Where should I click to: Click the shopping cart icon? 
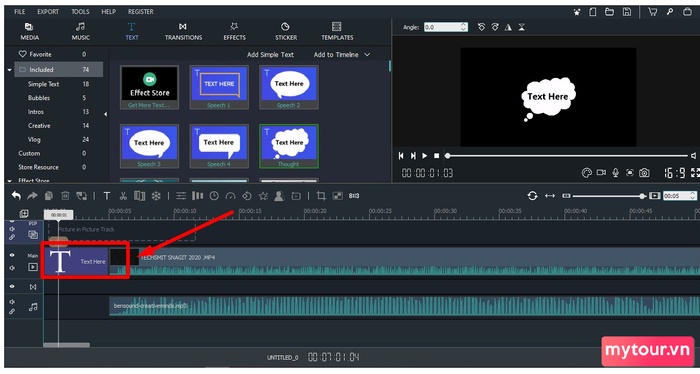click(652, 12)
